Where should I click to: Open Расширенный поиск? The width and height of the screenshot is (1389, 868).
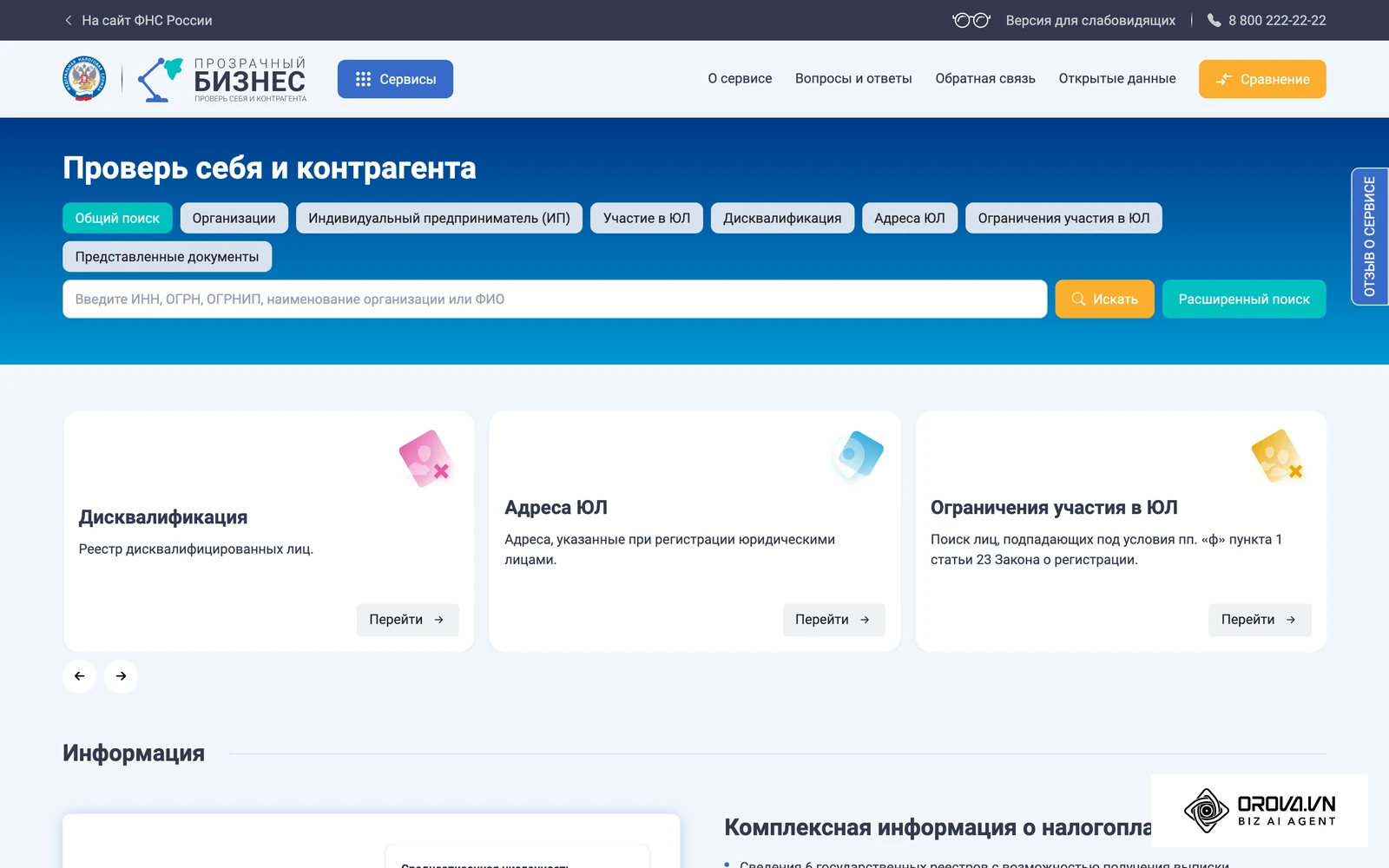click(x=1244, y=299)
